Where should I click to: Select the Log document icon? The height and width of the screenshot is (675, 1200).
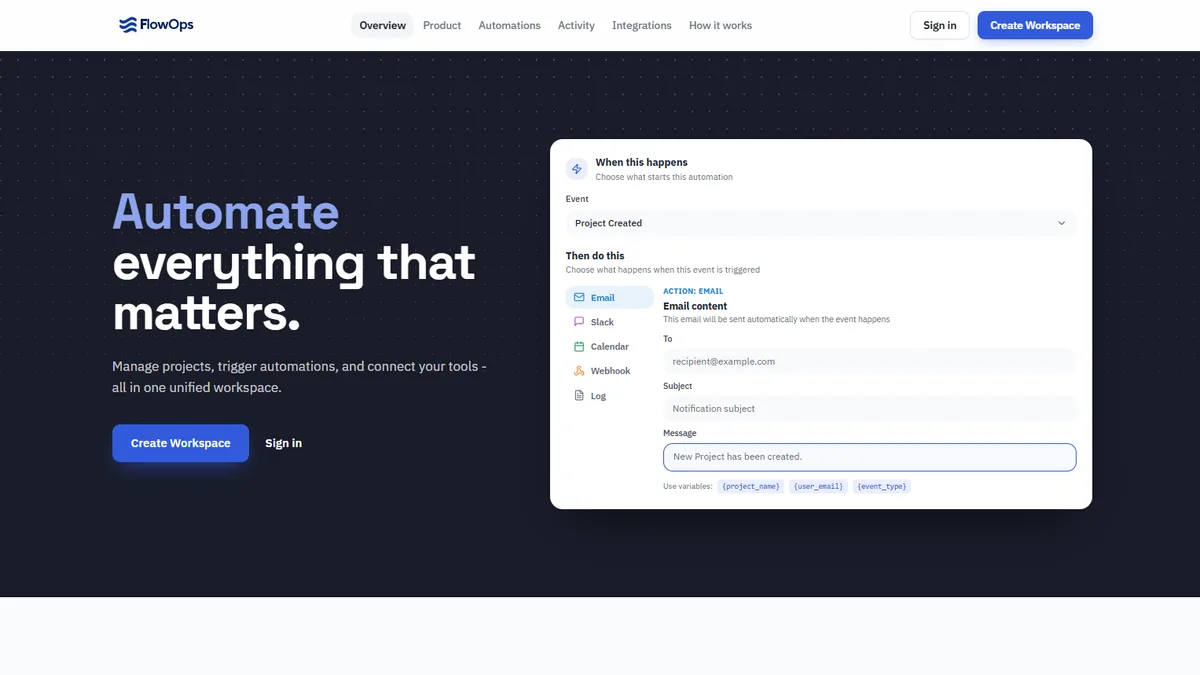click(x=579, y=396)
